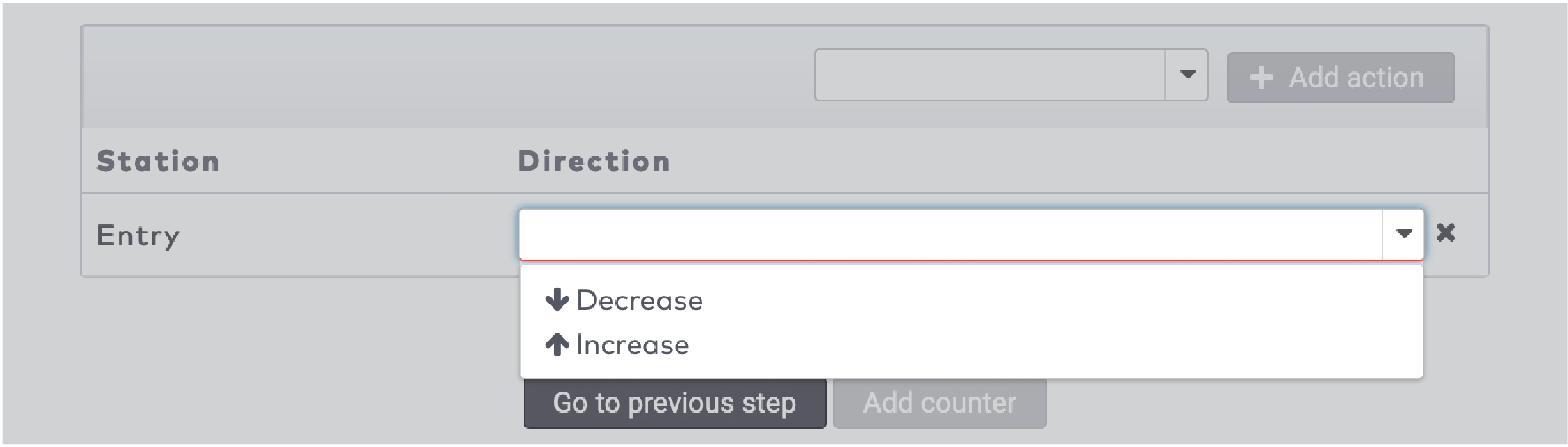Click the plus icon on Add action
The image size is (1568, 447).
1260,77
